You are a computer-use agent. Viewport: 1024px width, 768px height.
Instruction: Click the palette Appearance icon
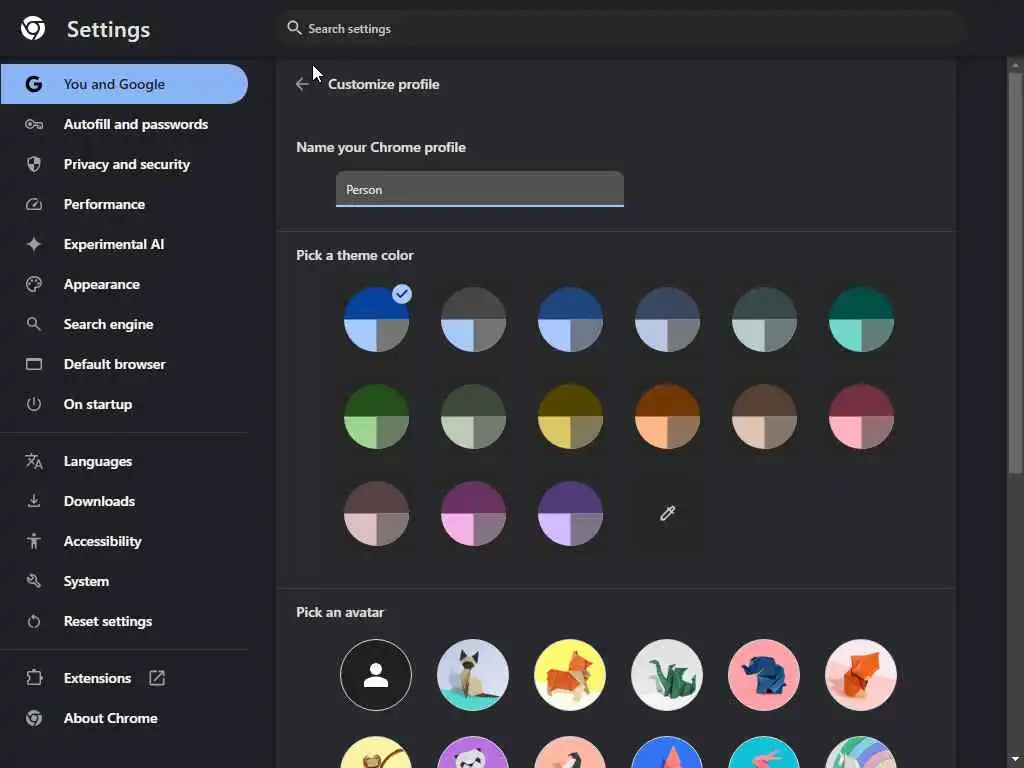coord(34,284)
